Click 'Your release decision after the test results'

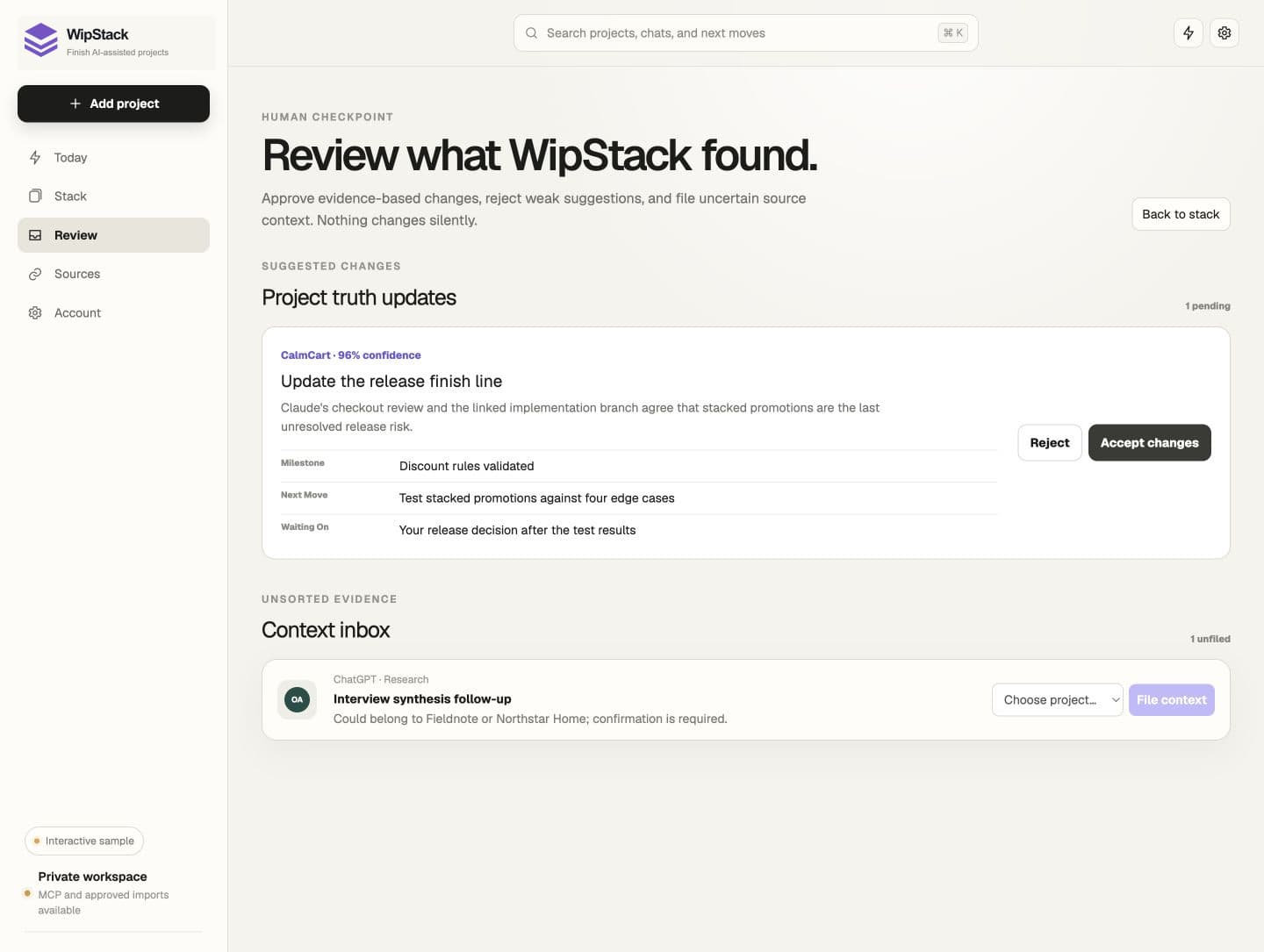[518, 530]
